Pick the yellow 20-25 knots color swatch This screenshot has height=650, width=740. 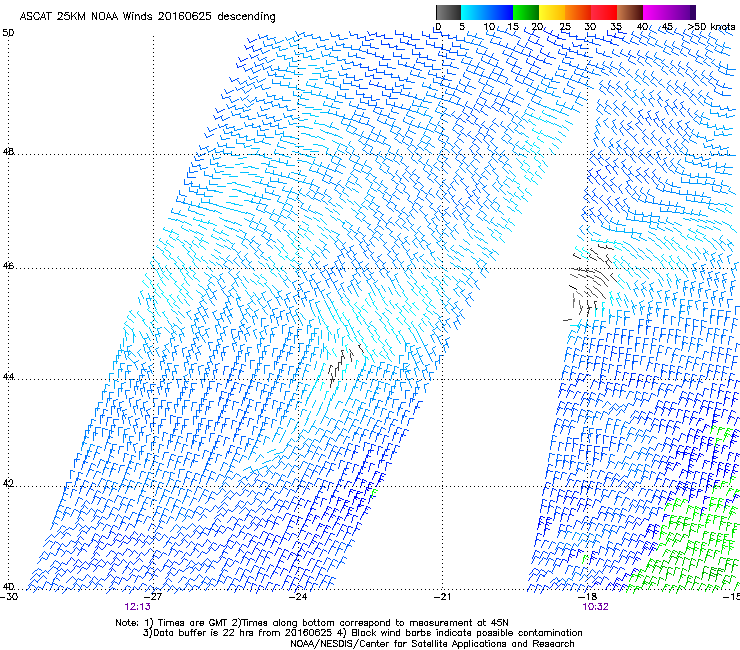click(x=552, y=12)
